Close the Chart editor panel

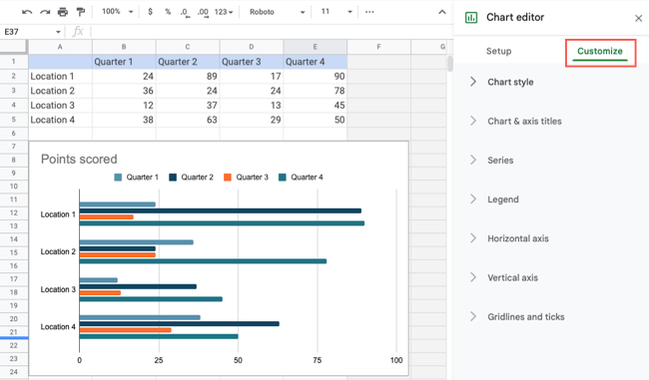[x=638, y=18]
